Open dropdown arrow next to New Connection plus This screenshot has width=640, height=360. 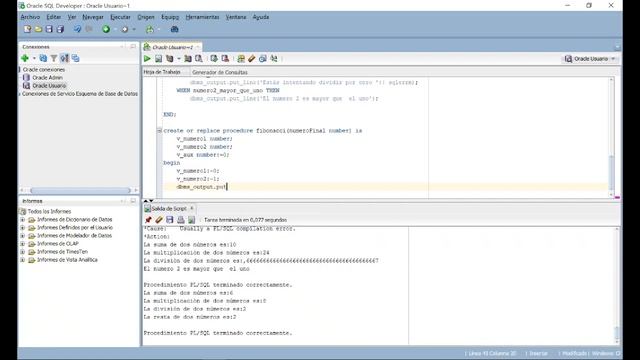[34, 58]
